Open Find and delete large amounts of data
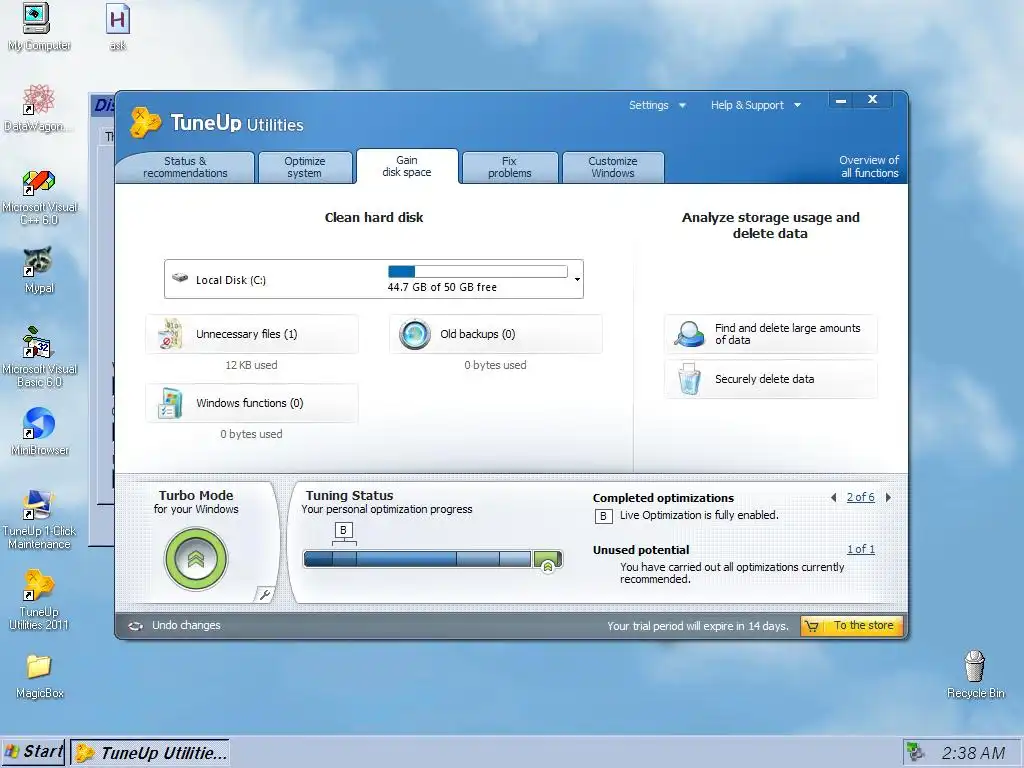The image size is (1024, 768). 771,334
